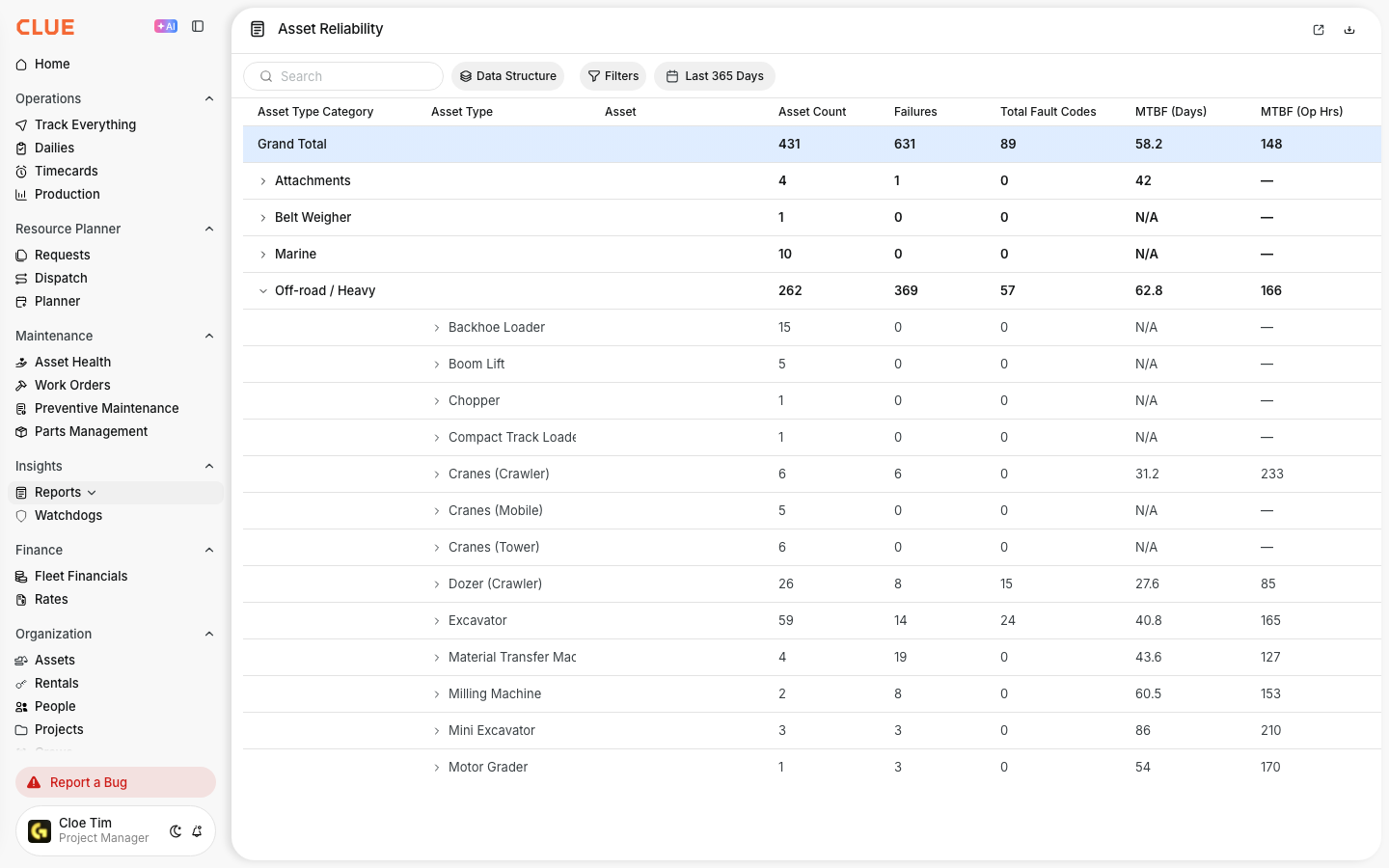Viewport: 1389px width, 868px height.
Task: Open Track Everything page
Action: click(85, 124)
